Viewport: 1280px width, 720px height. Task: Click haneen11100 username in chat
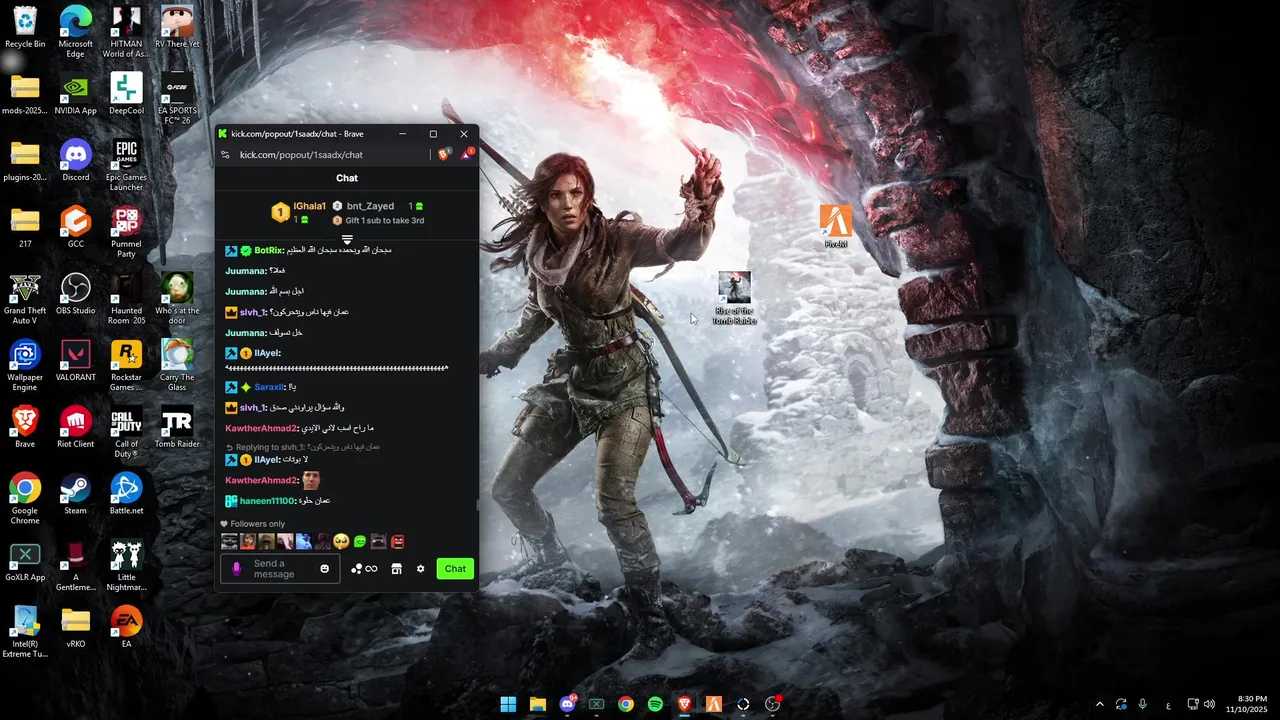268,501
